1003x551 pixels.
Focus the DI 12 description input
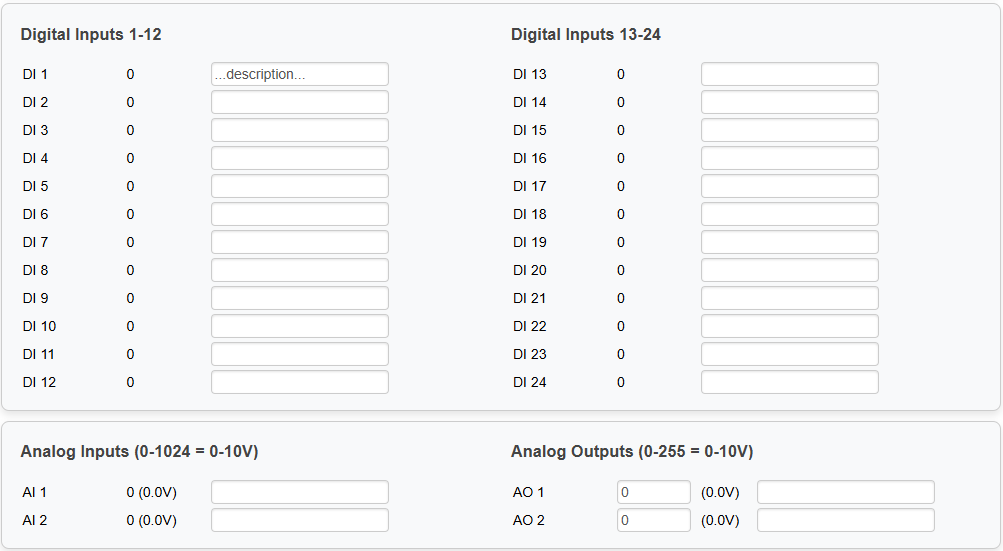pyautogui.click(x=299, y=382)
